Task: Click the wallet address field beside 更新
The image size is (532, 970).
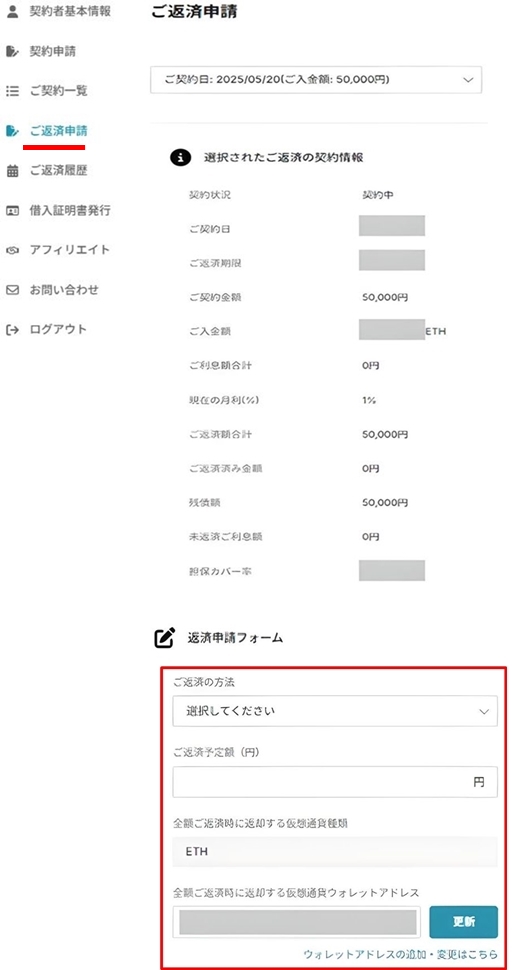Action: 297,922
